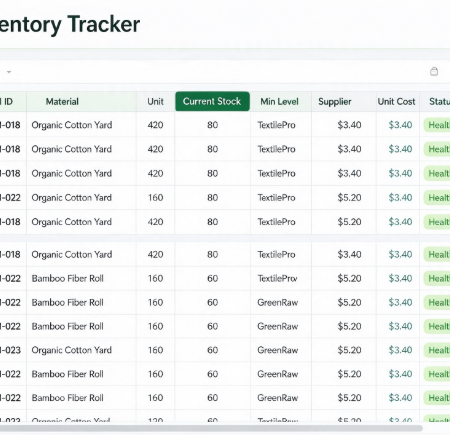The height and width of the screenshot is (435, 450).
Task: Click the horizontal scrollbar at the bottom
Action: coord(211,428)
